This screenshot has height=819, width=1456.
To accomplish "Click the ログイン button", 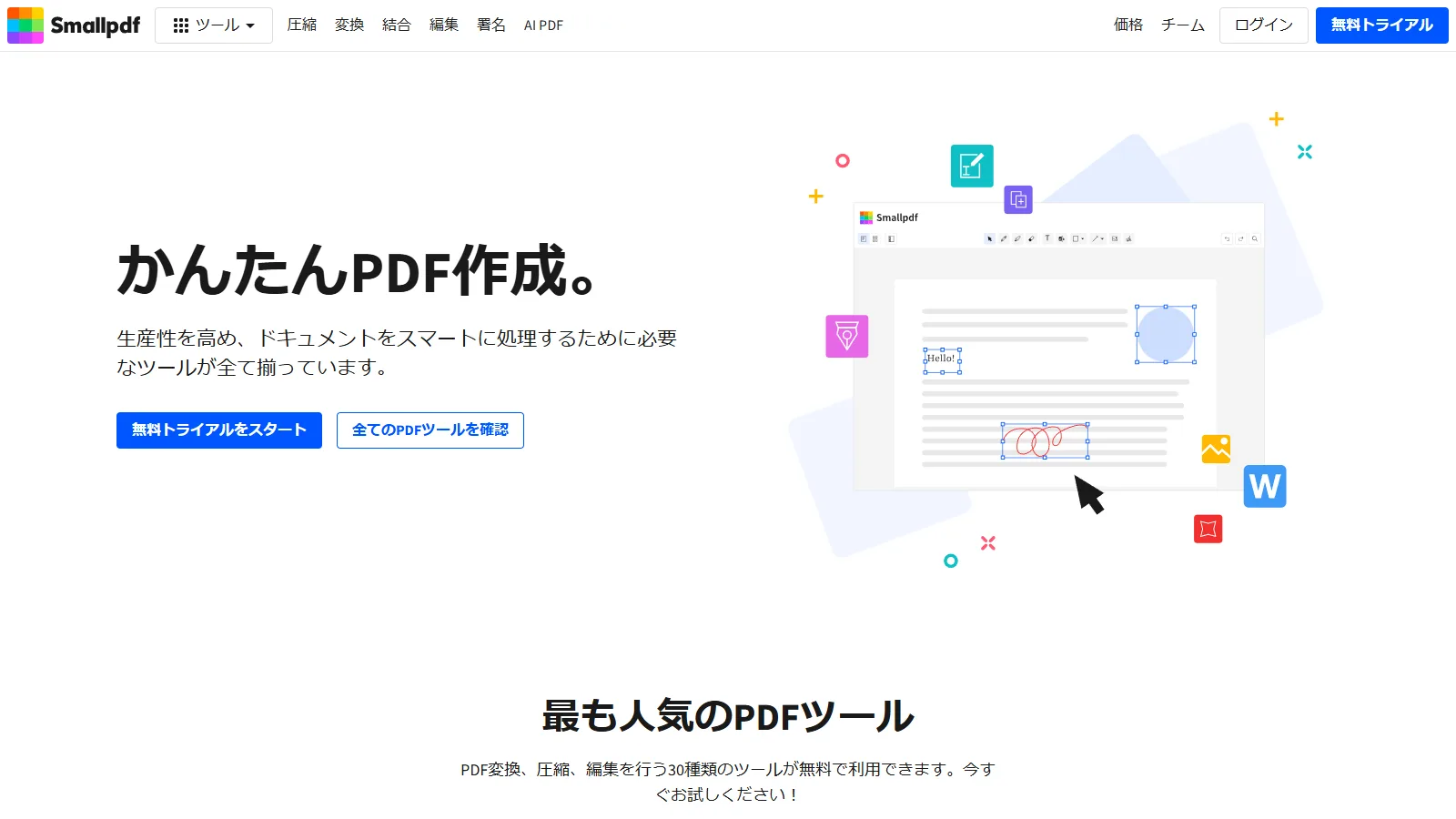I will [1264, 25].
